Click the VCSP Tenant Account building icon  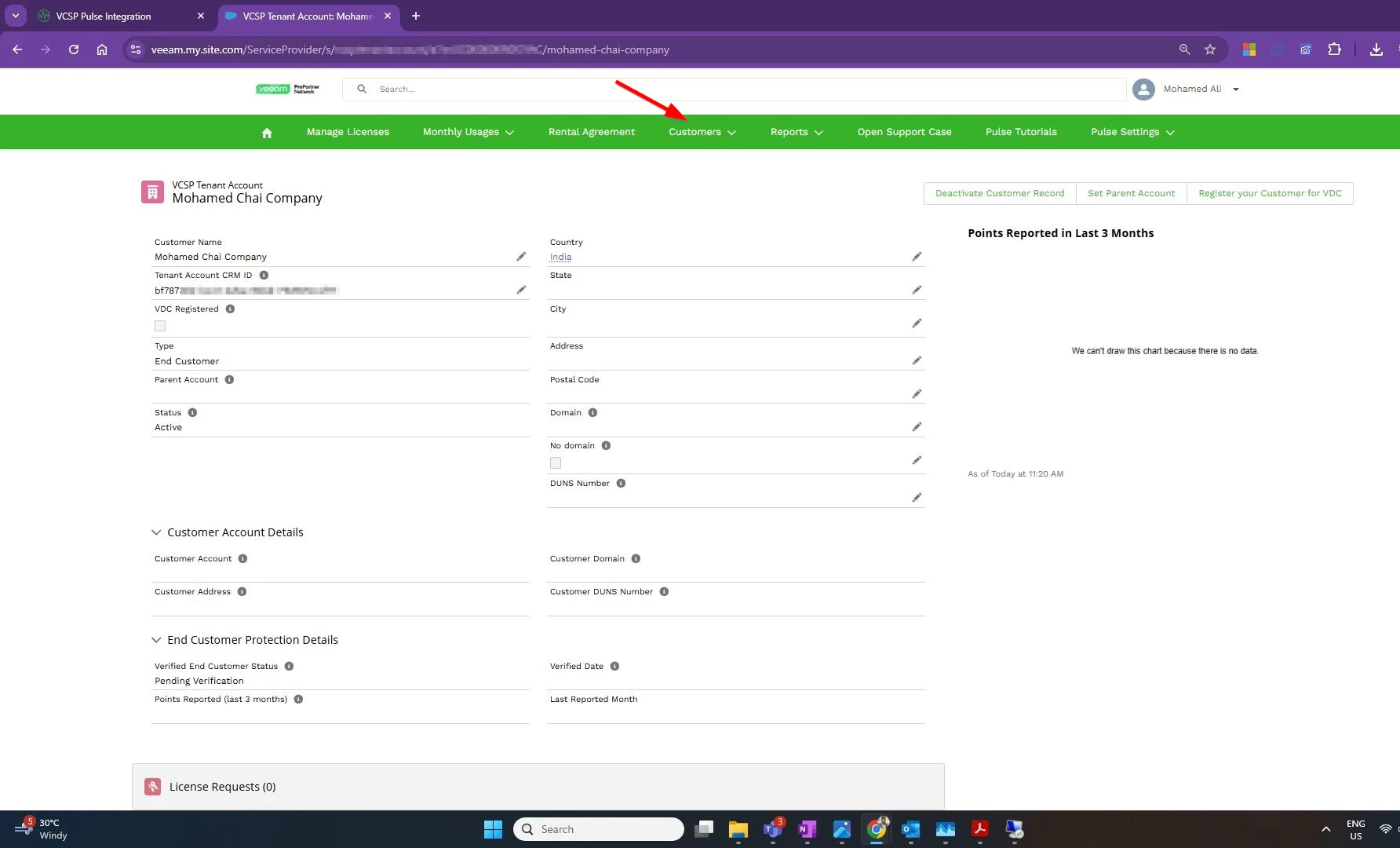point(152,192)
